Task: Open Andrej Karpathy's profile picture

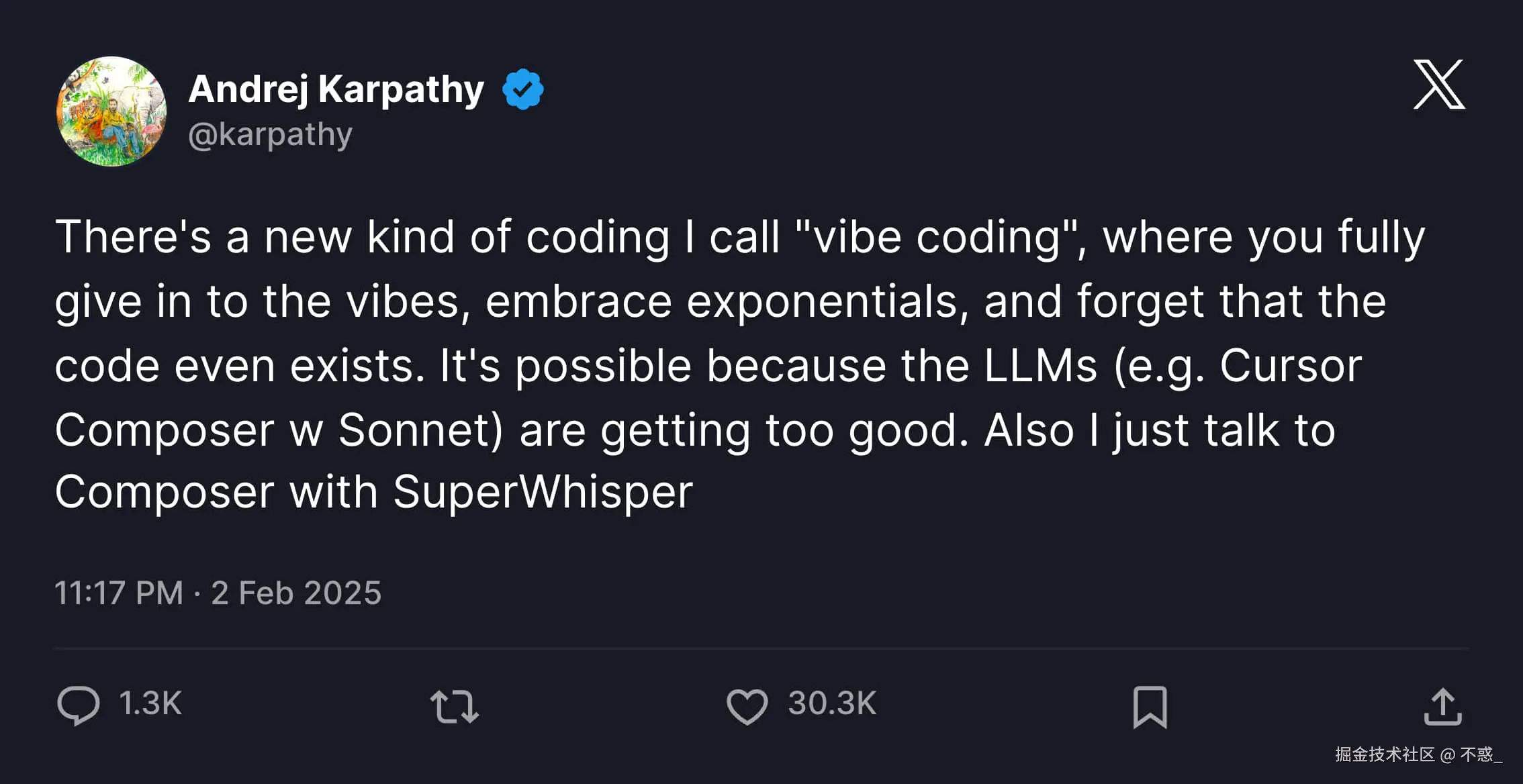Action: click(x=111, y=111)
